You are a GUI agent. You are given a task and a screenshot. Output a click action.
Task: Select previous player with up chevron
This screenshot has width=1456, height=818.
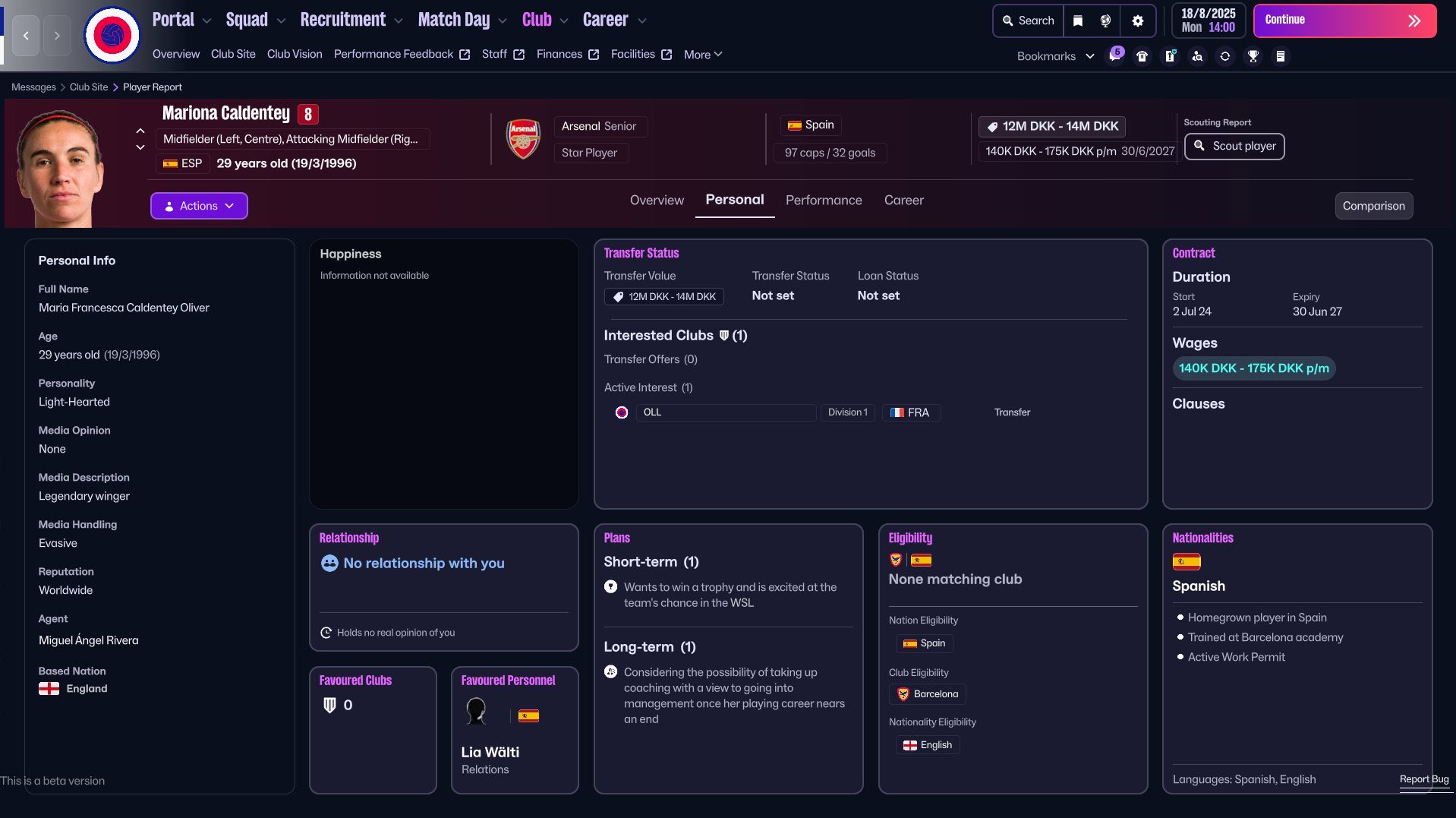(x=140, y=131)
